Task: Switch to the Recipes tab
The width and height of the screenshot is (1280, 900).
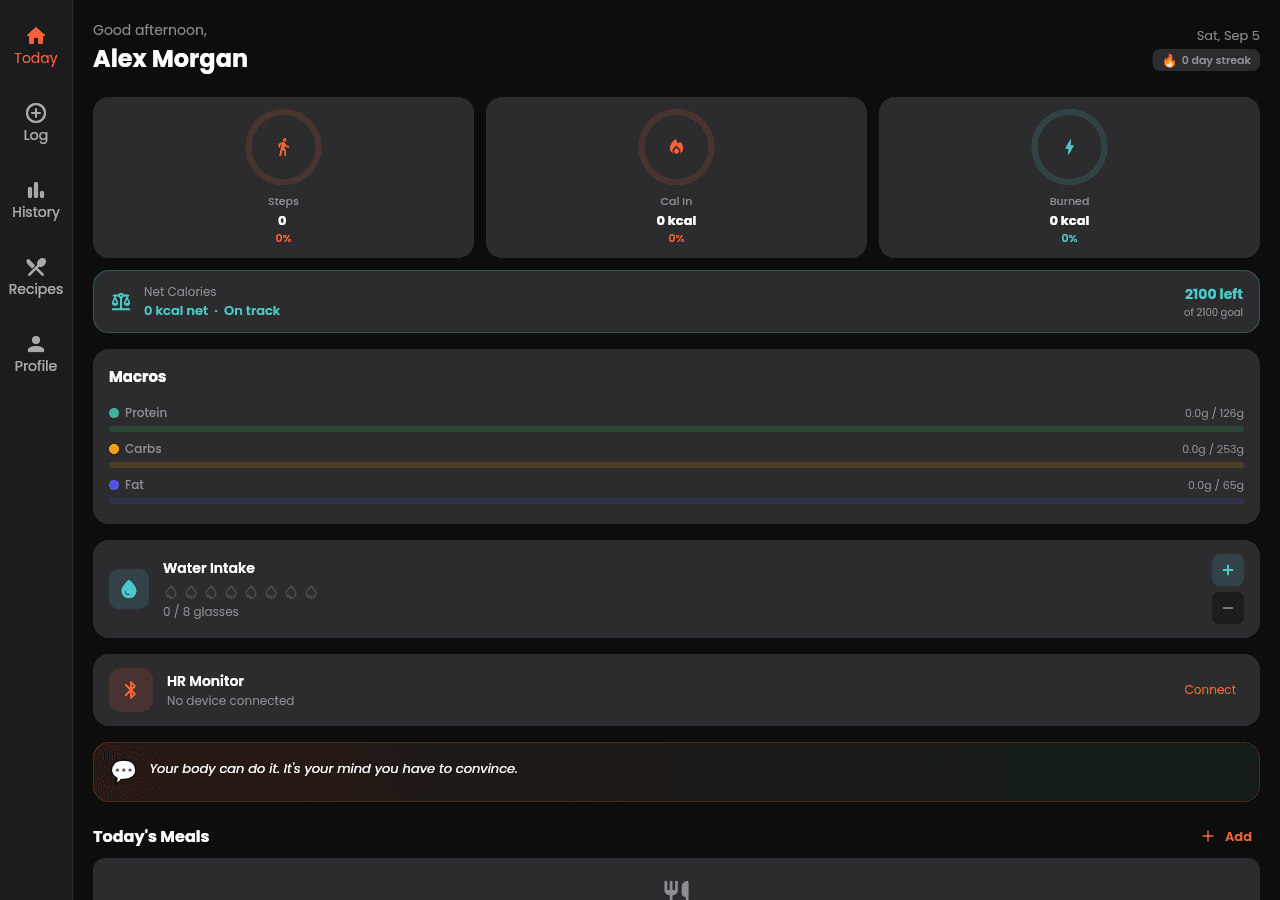Action: click(x=36, y=278)
